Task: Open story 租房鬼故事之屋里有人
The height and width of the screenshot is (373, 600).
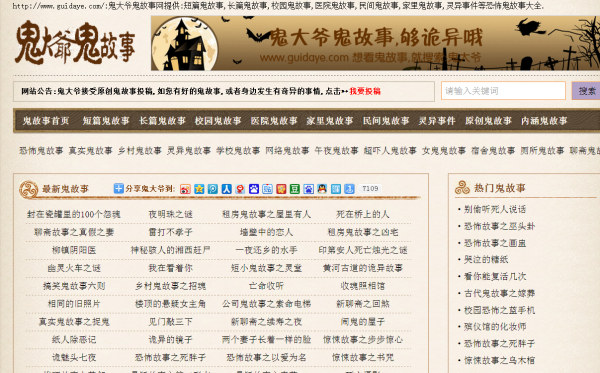Action: point(266,214)
